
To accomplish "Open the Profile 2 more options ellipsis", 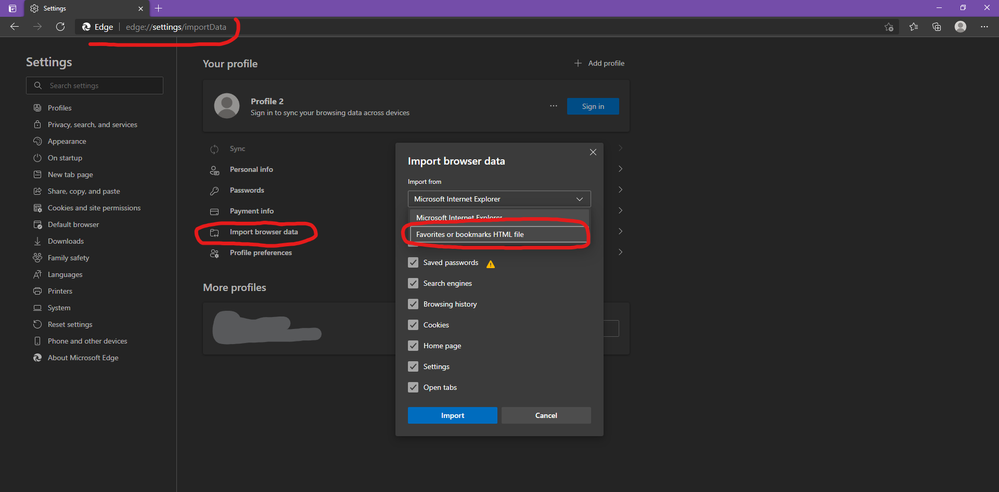I will 553,106.
